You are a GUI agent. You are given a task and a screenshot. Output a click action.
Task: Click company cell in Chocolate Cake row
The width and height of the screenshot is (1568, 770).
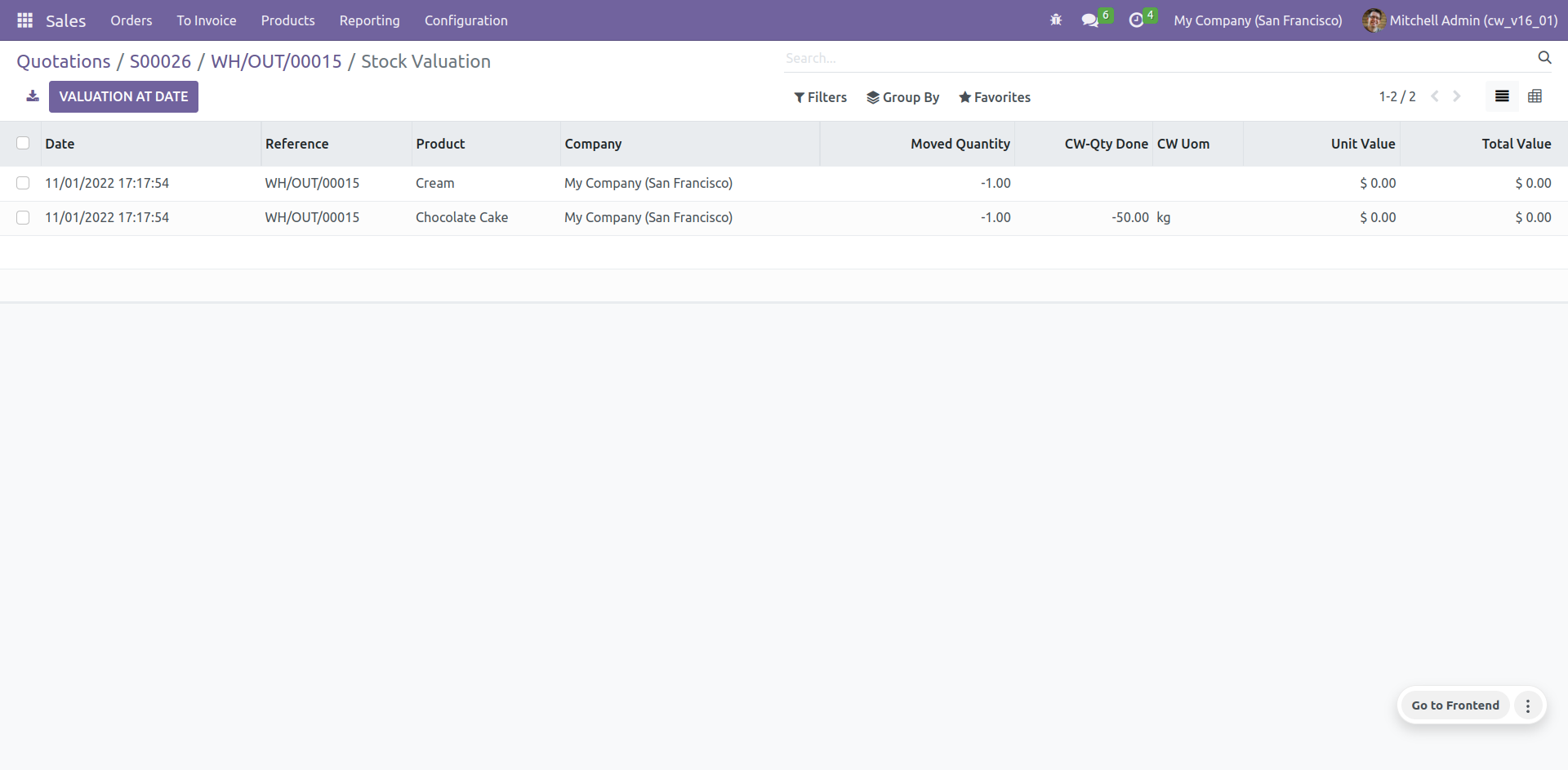click(x=690, y=217)
